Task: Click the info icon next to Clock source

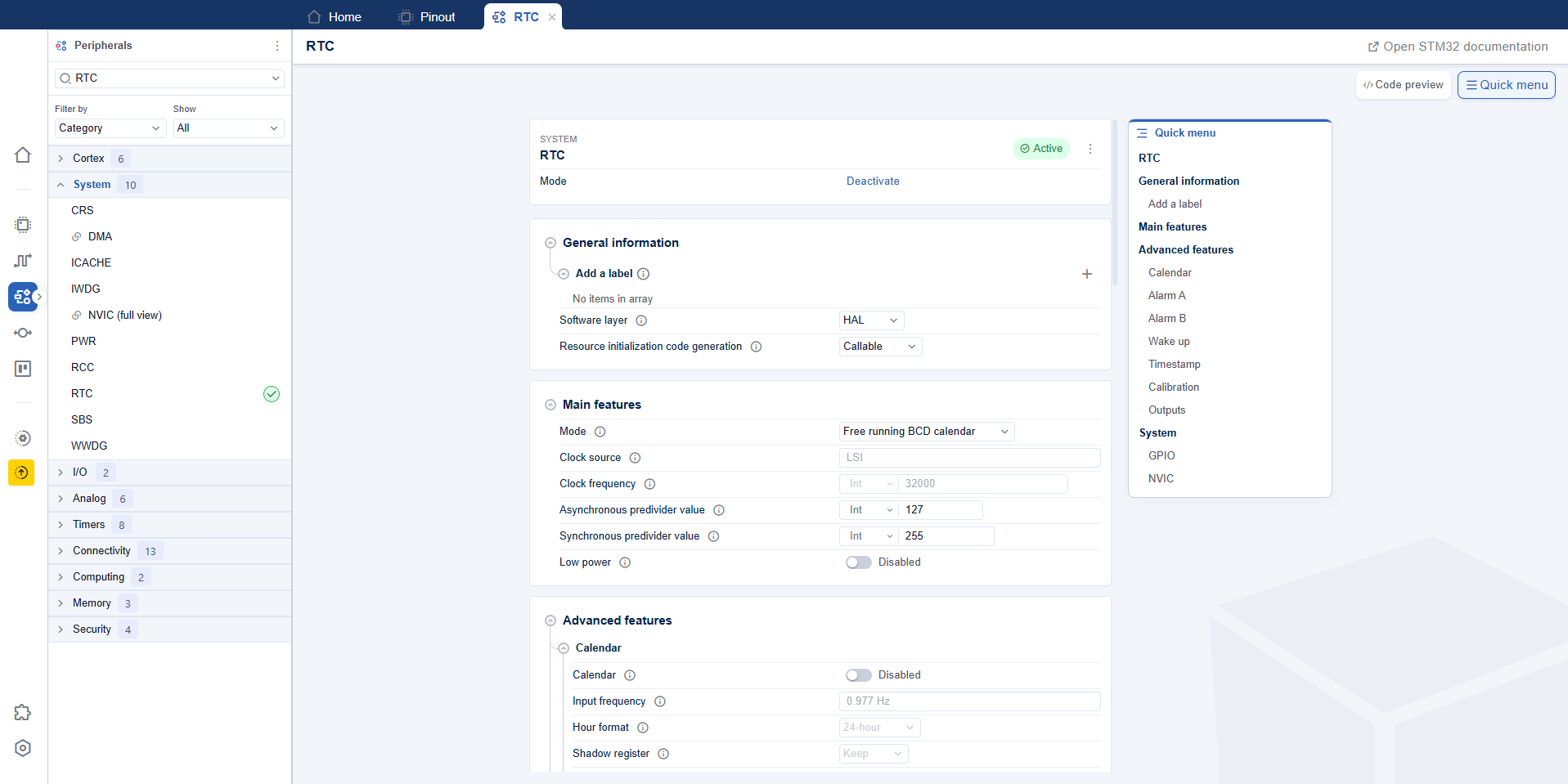Action: (635, 458)
